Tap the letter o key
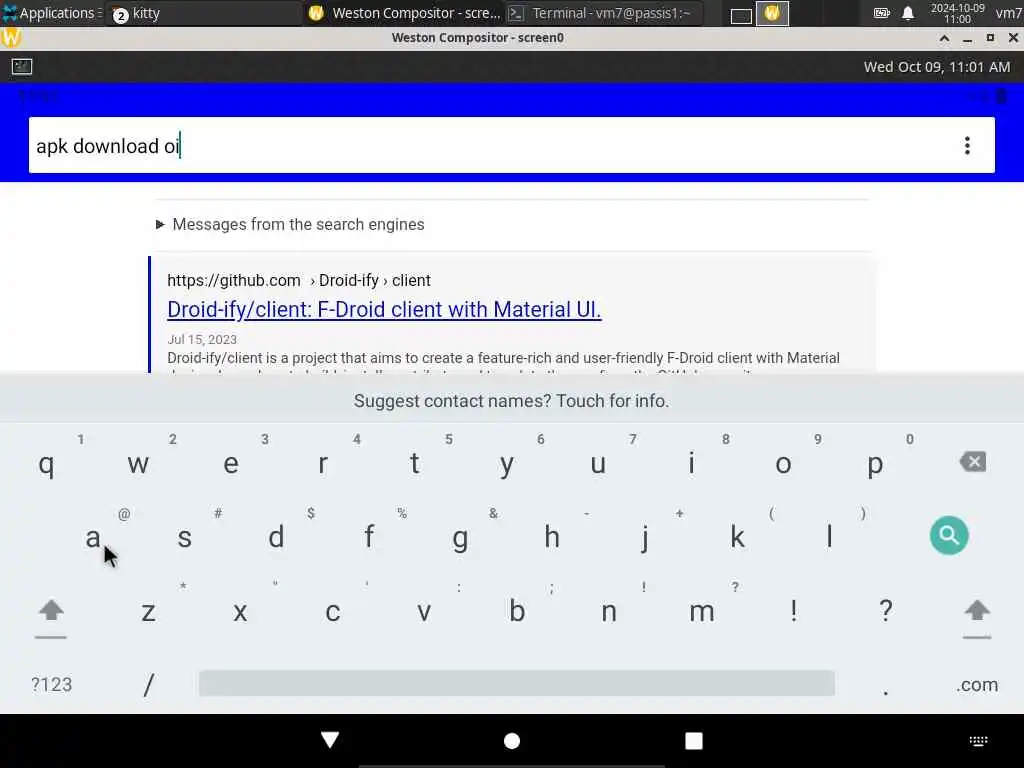1024x768 pixels. click(783, 465)
